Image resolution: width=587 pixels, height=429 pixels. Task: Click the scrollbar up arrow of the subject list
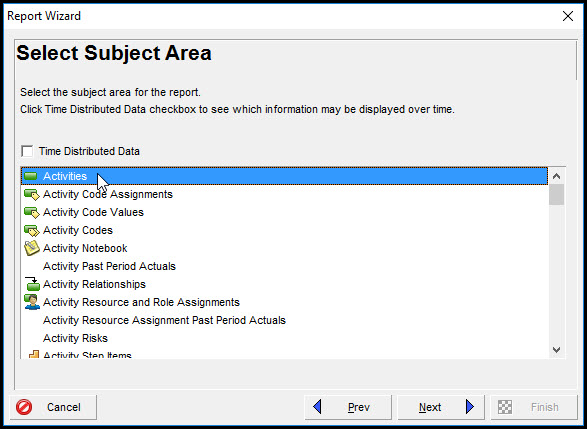(557, 176)
